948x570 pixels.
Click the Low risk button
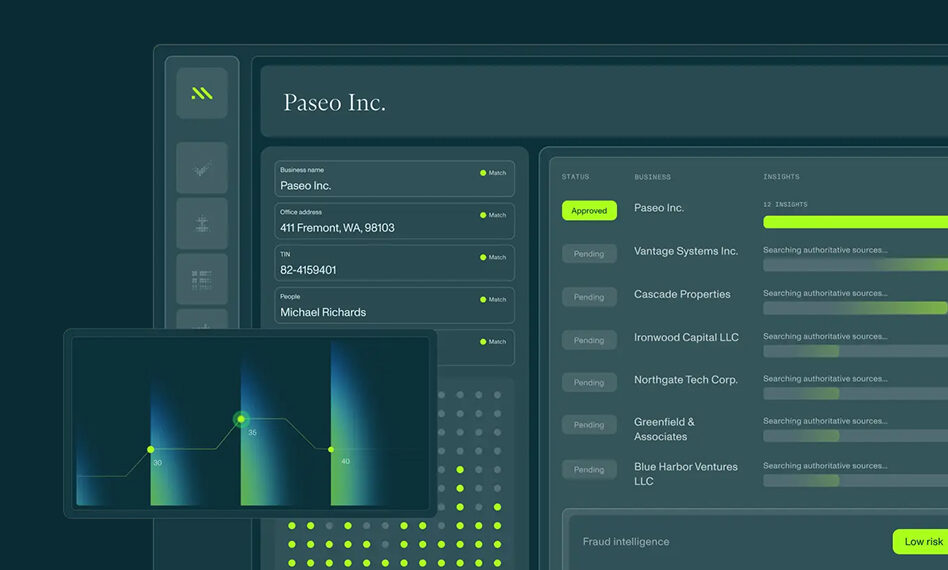click(x=921, y=542)
